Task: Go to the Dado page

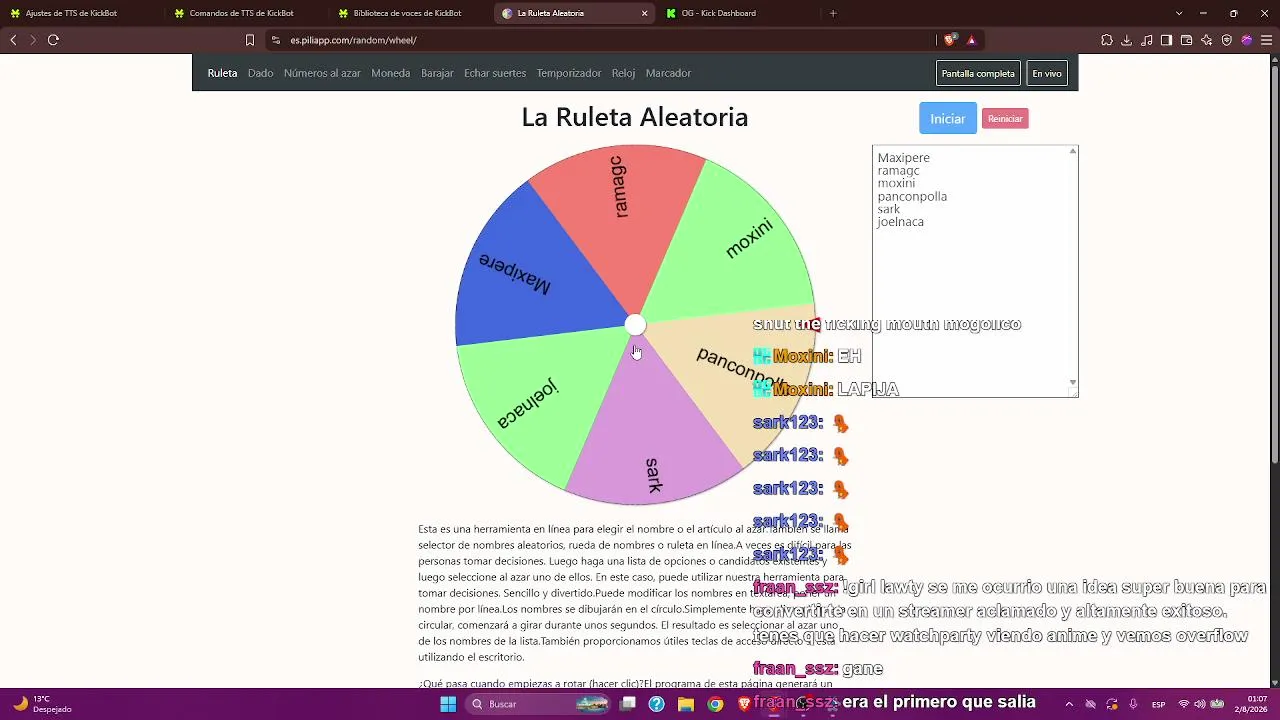Action: coord(260,73)
